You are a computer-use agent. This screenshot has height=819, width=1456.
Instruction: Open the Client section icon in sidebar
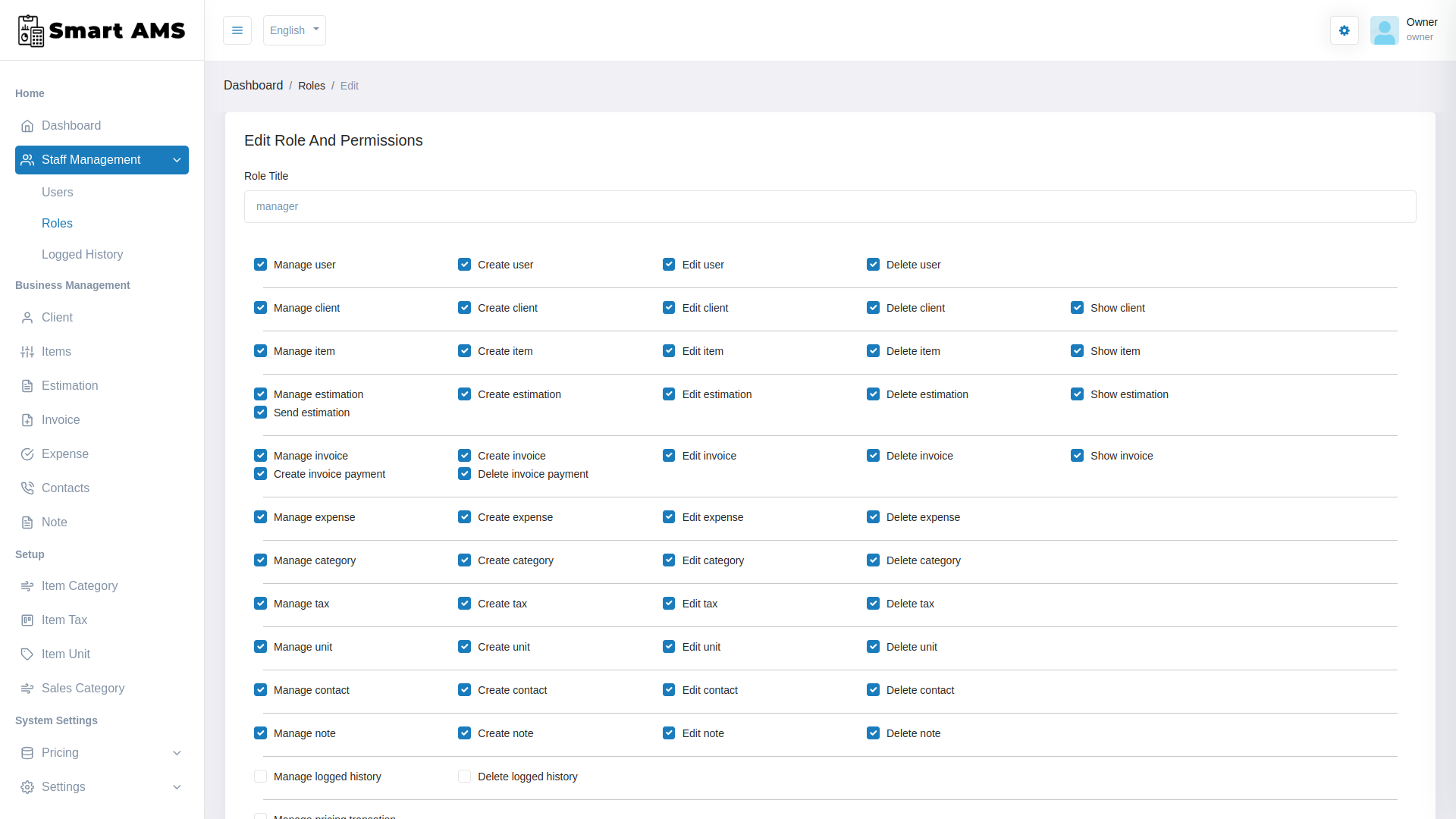27,317
